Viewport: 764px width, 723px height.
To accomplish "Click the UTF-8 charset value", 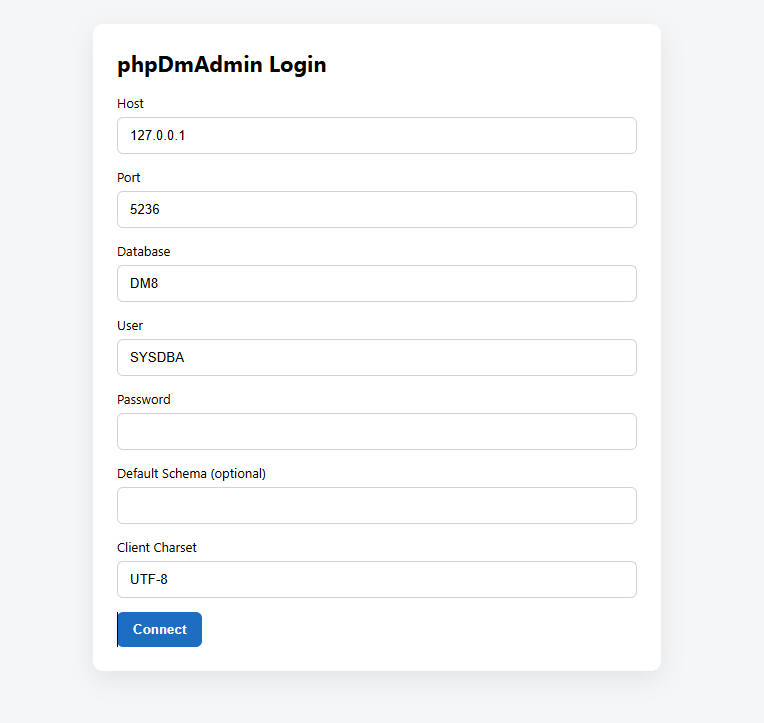I will 149,580.
